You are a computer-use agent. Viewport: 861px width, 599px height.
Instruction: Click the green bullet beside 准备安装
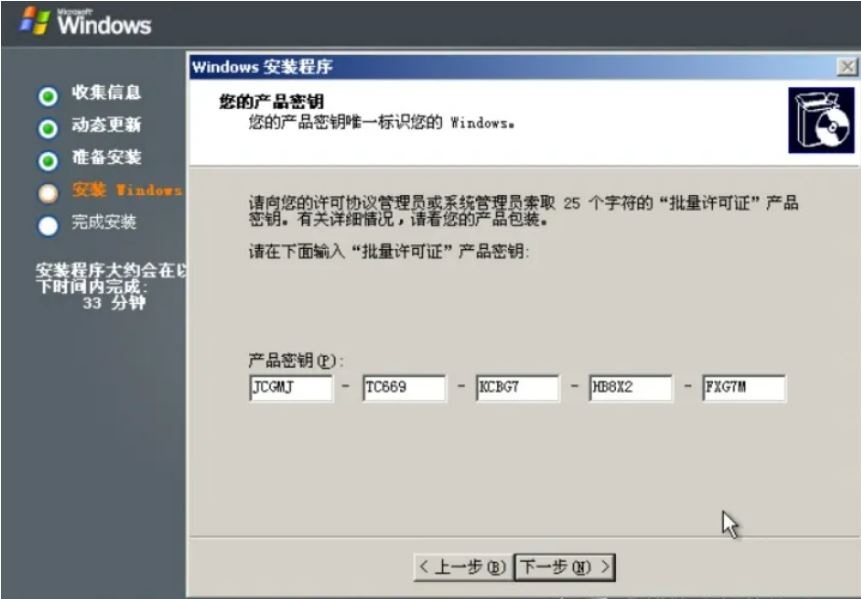[x=48, y=161]
